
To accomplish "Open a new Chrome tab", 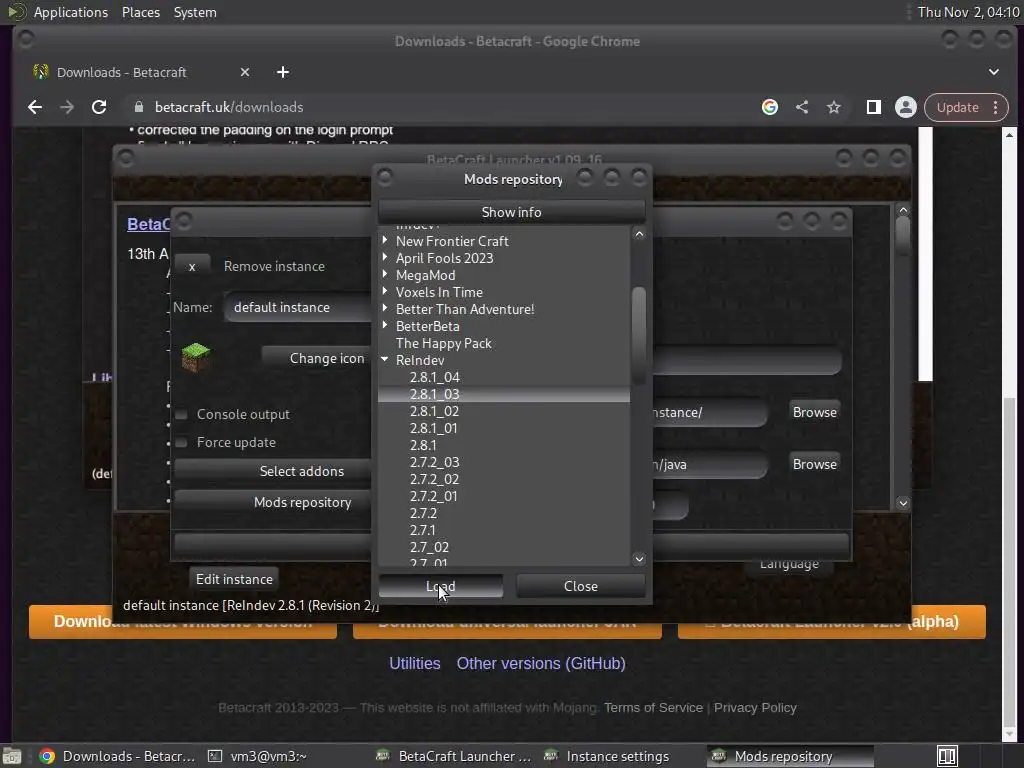I will [x=283, y=72].
